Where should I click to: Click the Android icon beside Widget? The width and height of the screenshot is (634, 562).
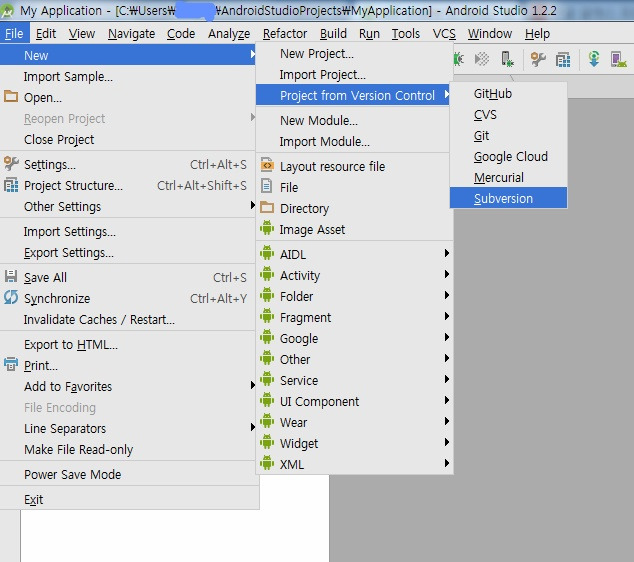267,442
